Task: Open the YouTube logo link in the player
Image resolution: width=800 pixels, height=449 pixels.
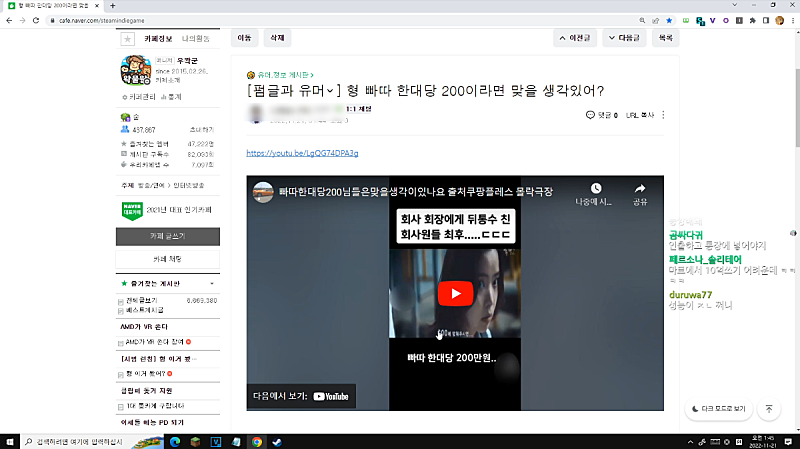Action: point(331,396)
